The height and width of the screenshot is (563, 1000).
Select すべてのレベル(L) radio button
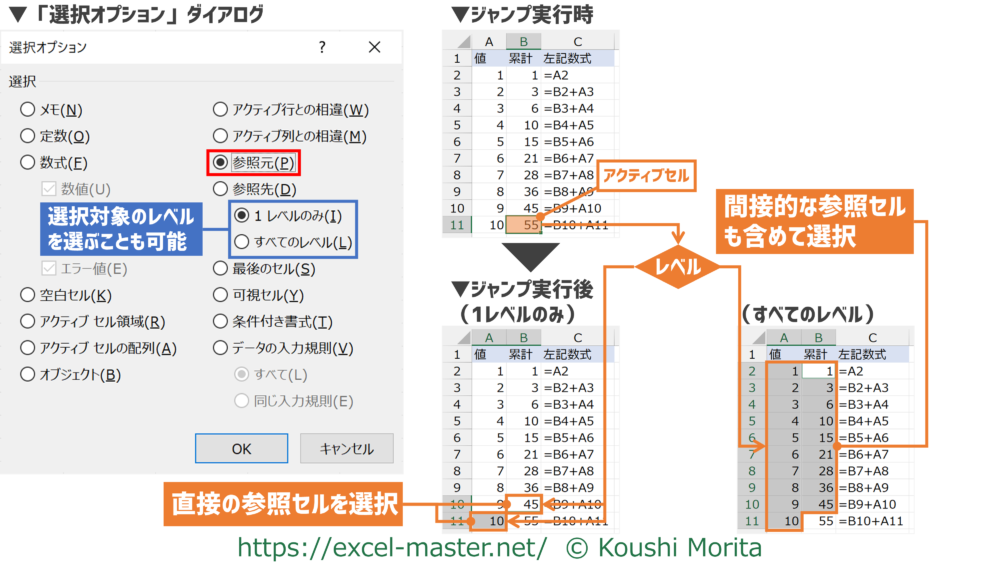click(x=241, y=242)
